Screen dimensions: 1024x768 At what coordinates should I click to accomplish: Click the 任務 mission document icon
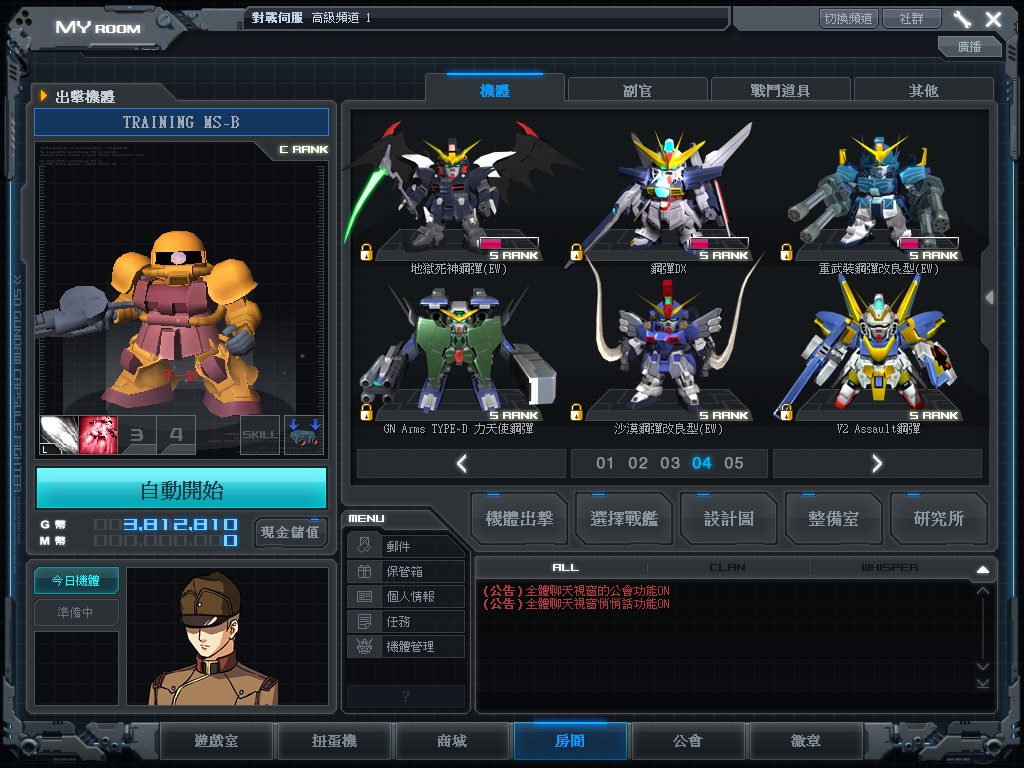(x=364, y=621)
